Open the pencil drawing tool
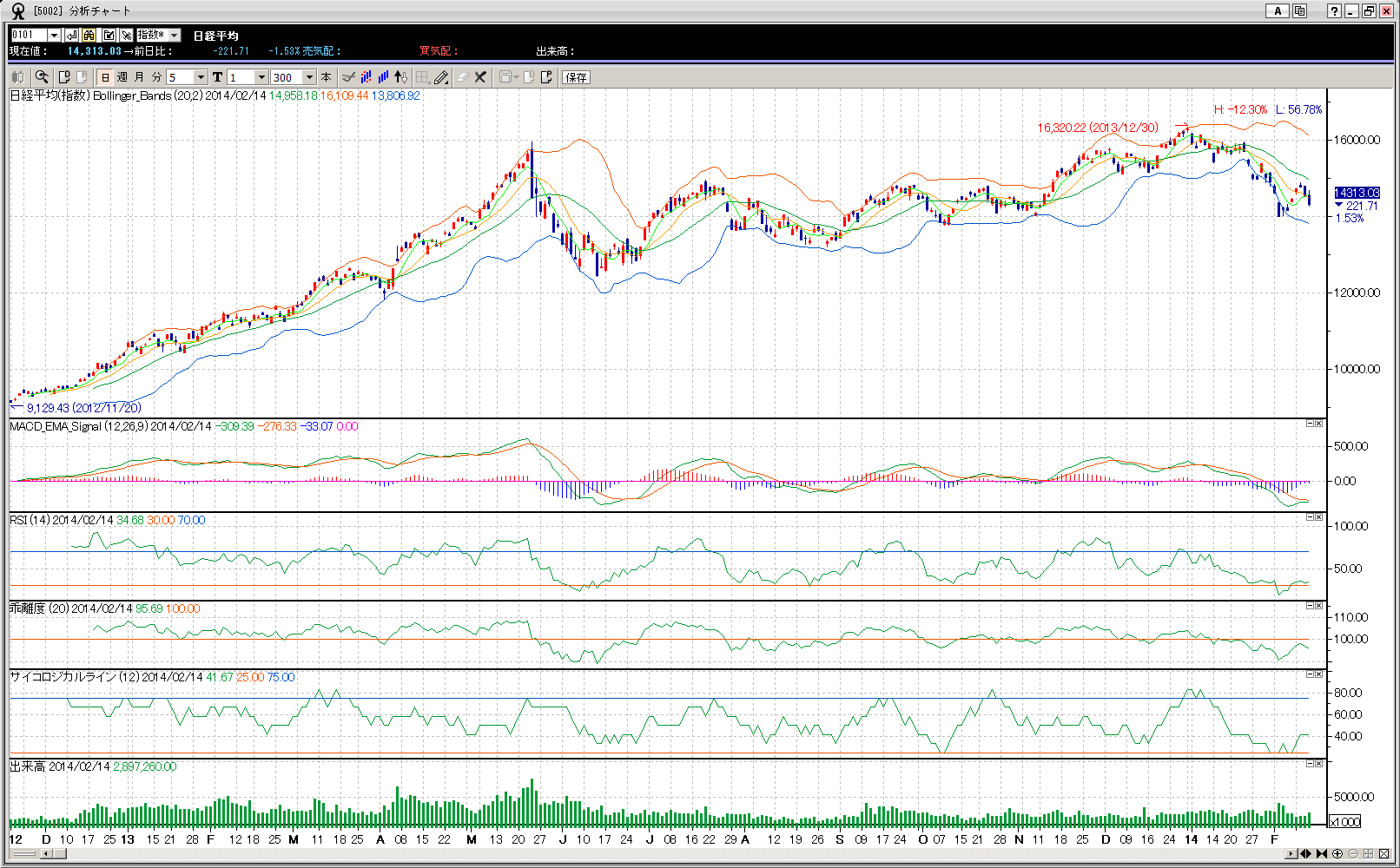 (442, 77)
